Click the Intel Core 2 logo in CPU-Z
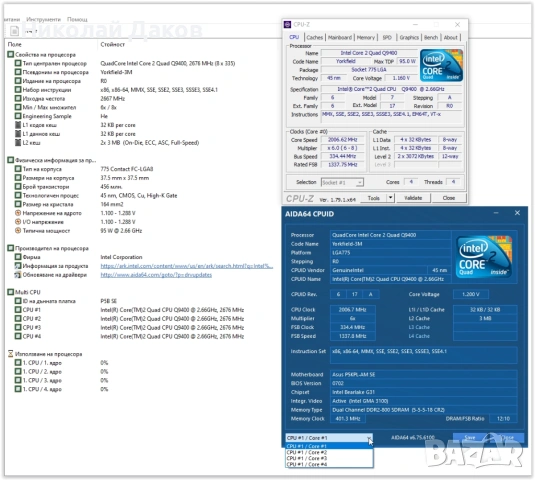Image resolution: width=535 pixels, height=480 pixels. (441, 65)
